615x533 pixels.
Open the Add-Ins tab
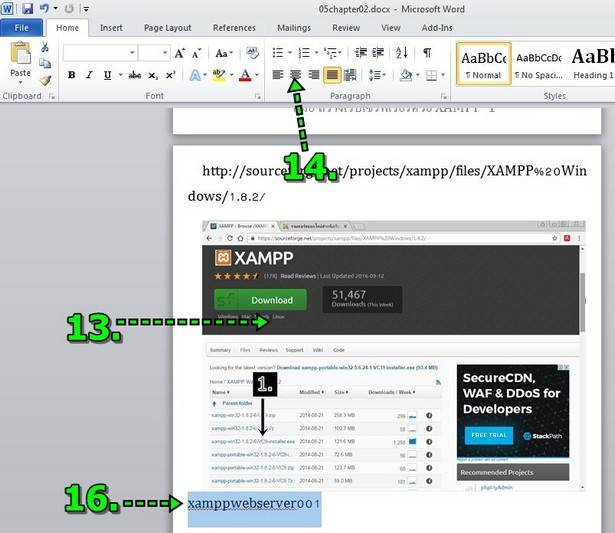coord(437,28)
